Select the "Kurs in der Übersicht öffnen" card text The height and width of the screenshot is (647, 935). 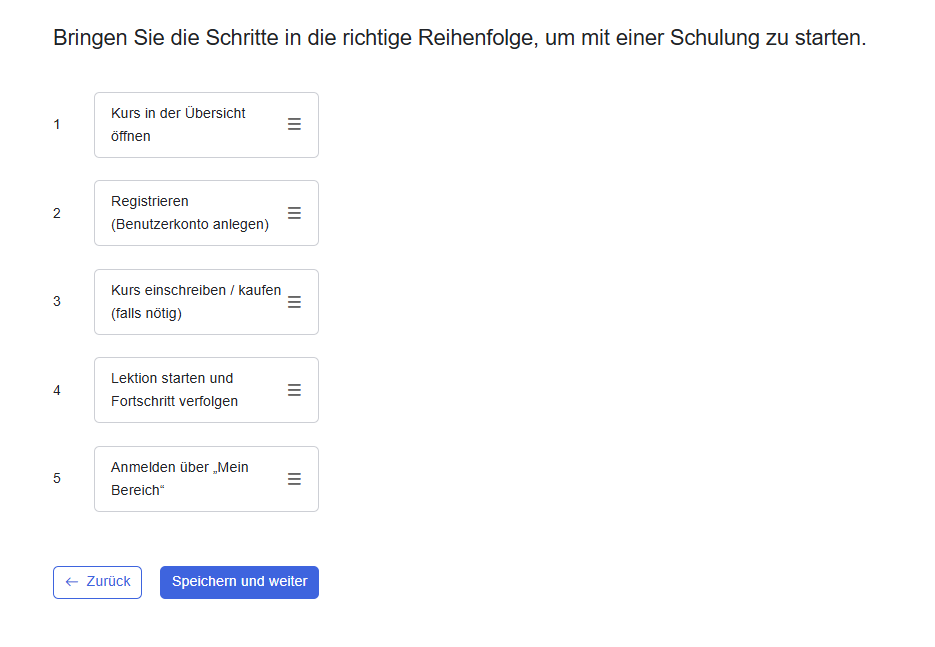179,125
